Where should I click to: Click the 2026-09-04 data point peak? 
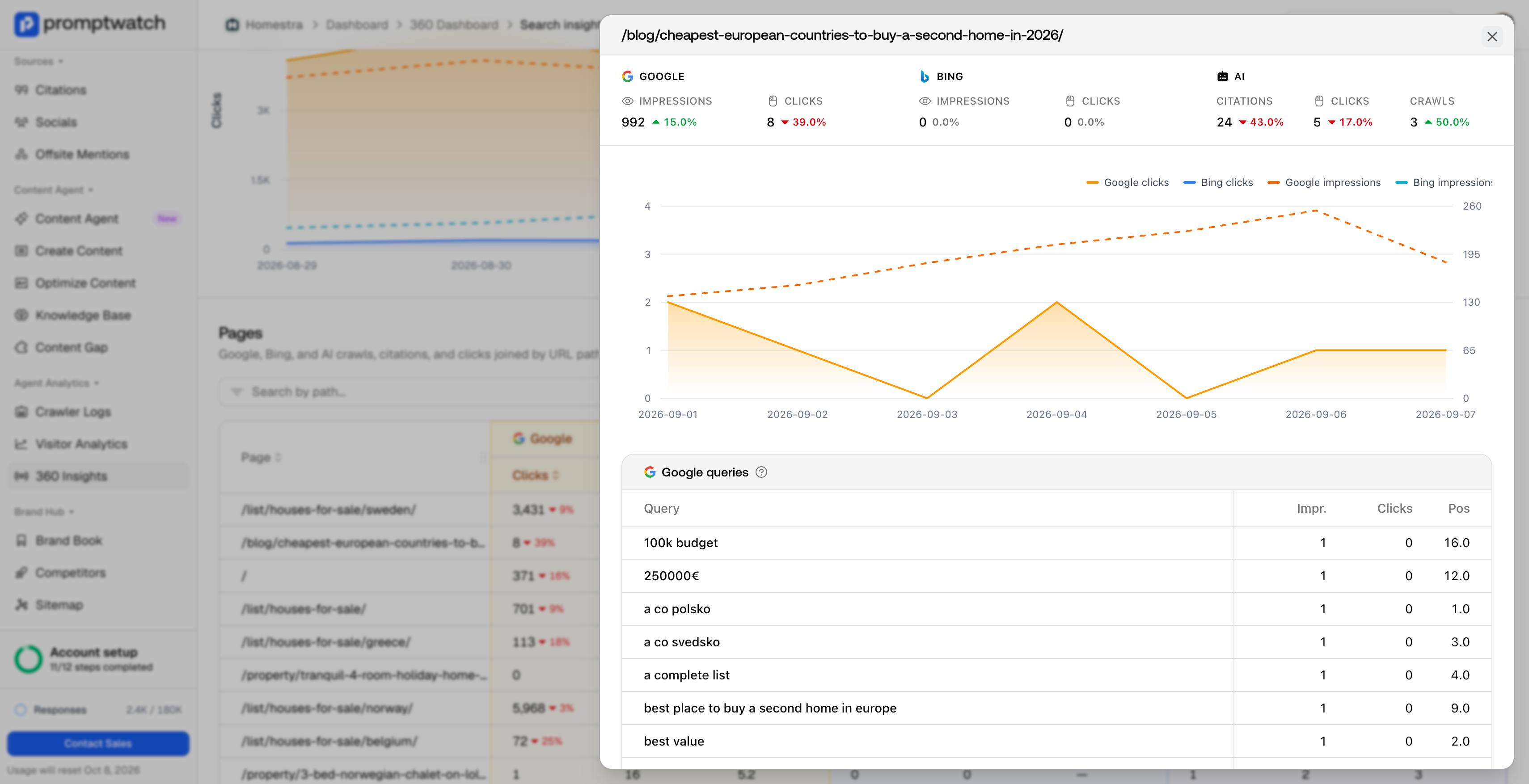(1056, 303)
